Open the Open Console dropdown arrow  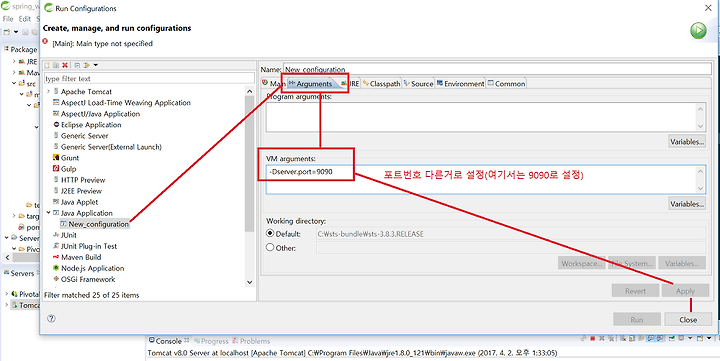click(709, 338)
